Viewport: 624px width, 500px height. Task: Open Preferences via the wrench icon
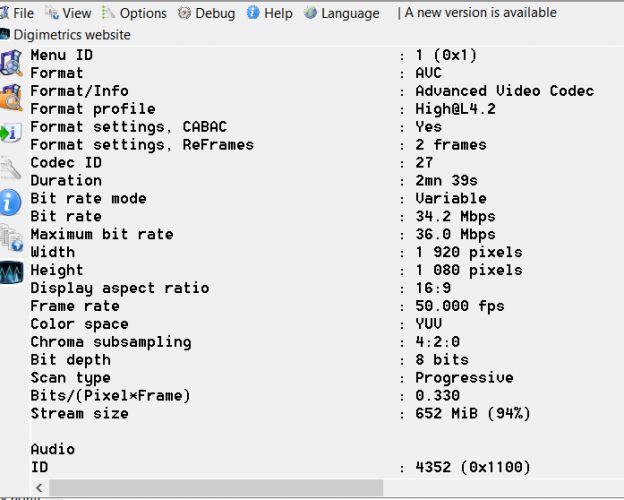pos(10,168)
